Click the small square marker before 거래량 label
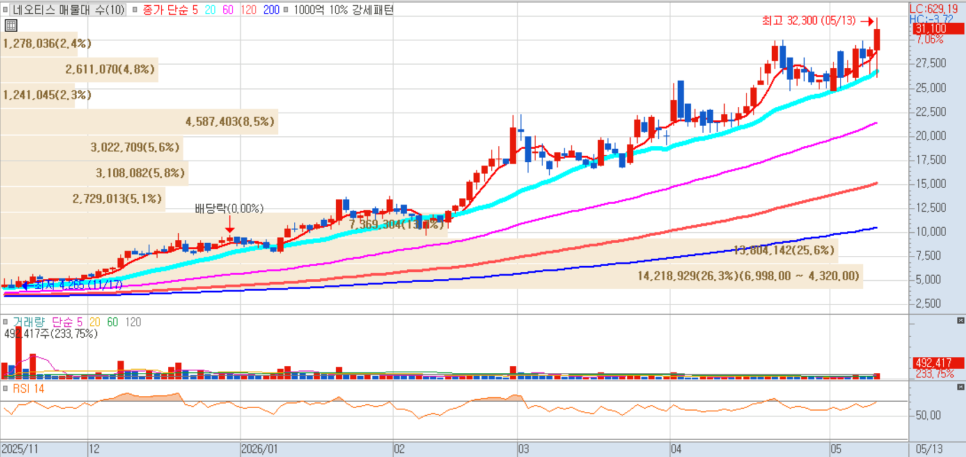 (x=6, y=322)
